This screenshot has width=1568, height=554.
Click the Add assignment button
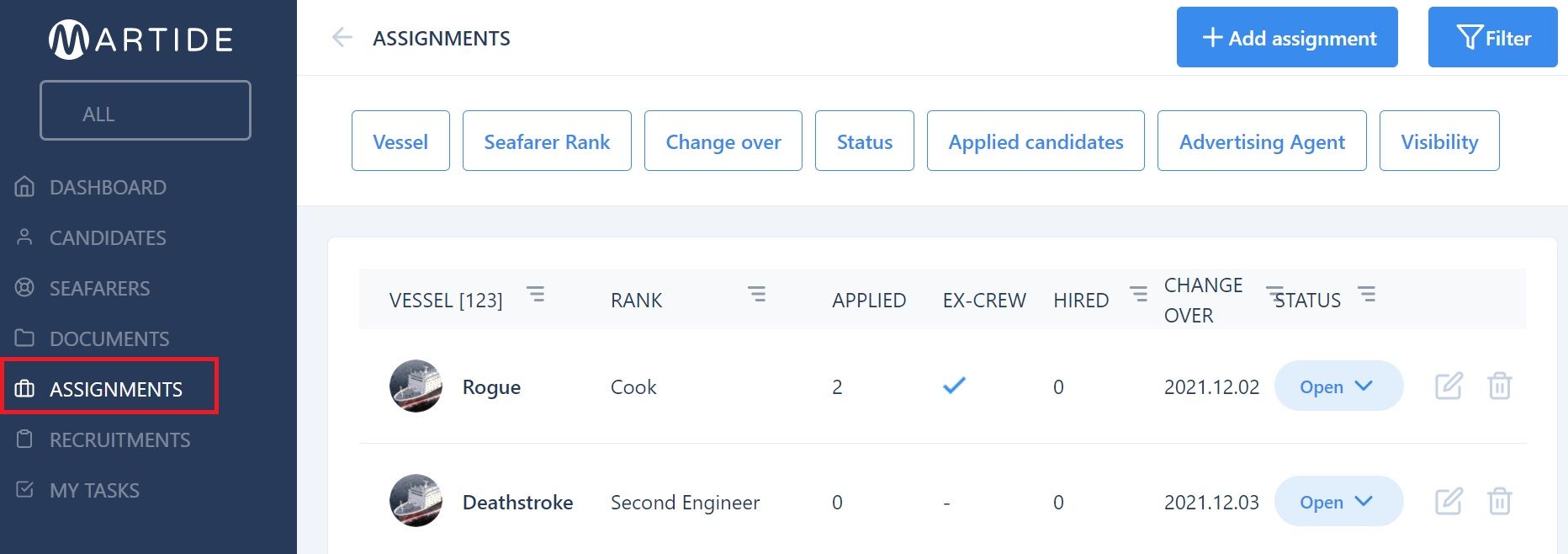1287,37
